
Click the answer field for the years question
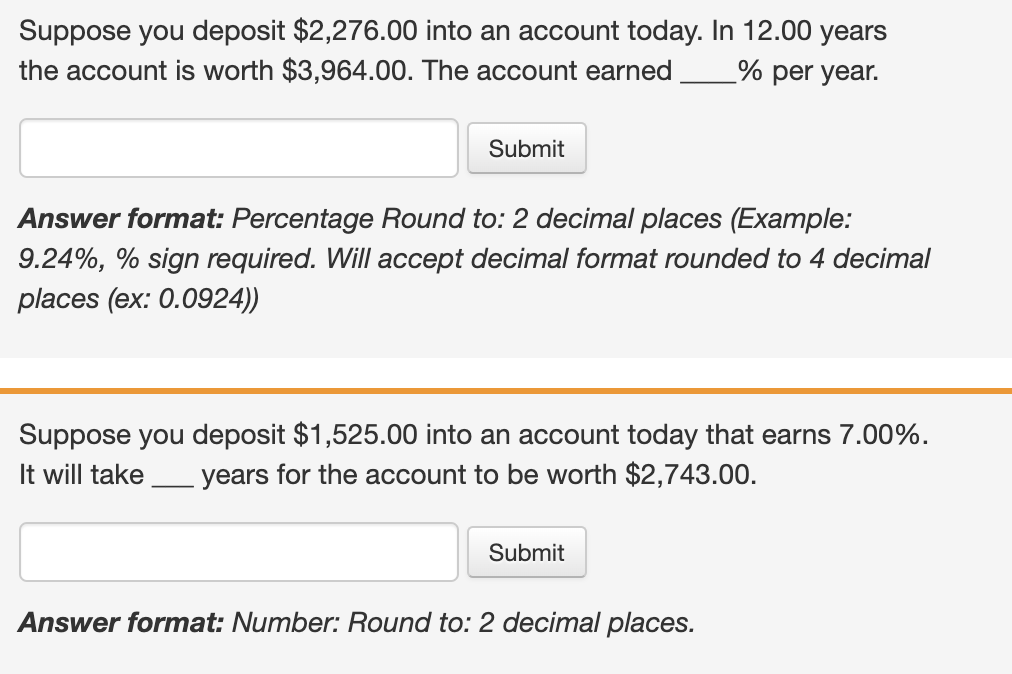[239, 552]
